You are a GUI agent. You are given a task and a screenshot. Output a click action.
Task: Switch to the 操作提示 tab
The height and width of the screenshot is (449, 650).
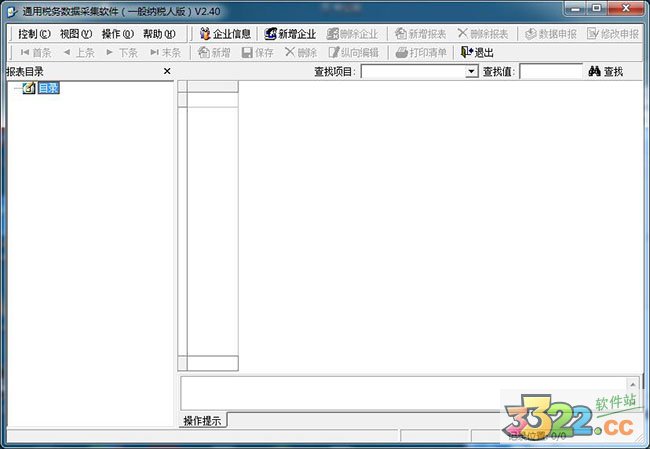pyautogui.click(x=202, y=421)
